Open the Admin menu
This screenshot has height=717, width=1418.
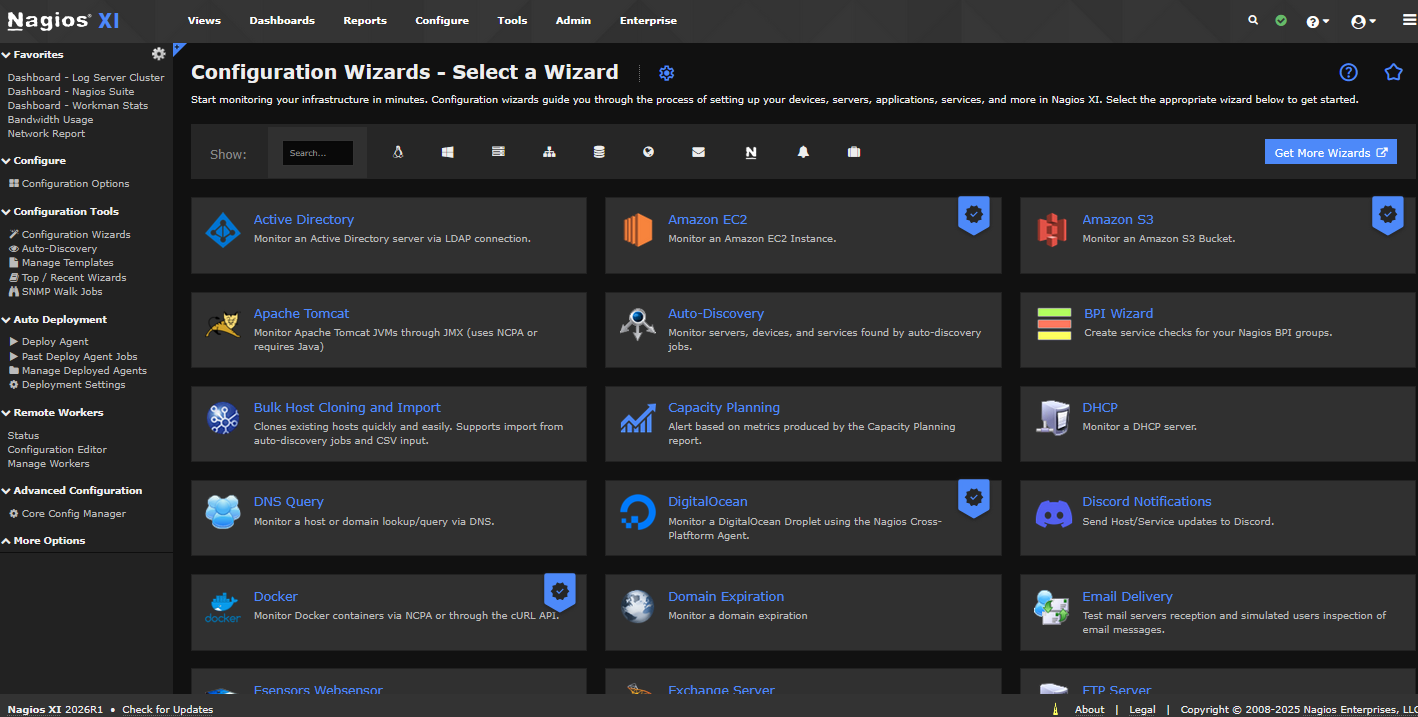[573, 20]
